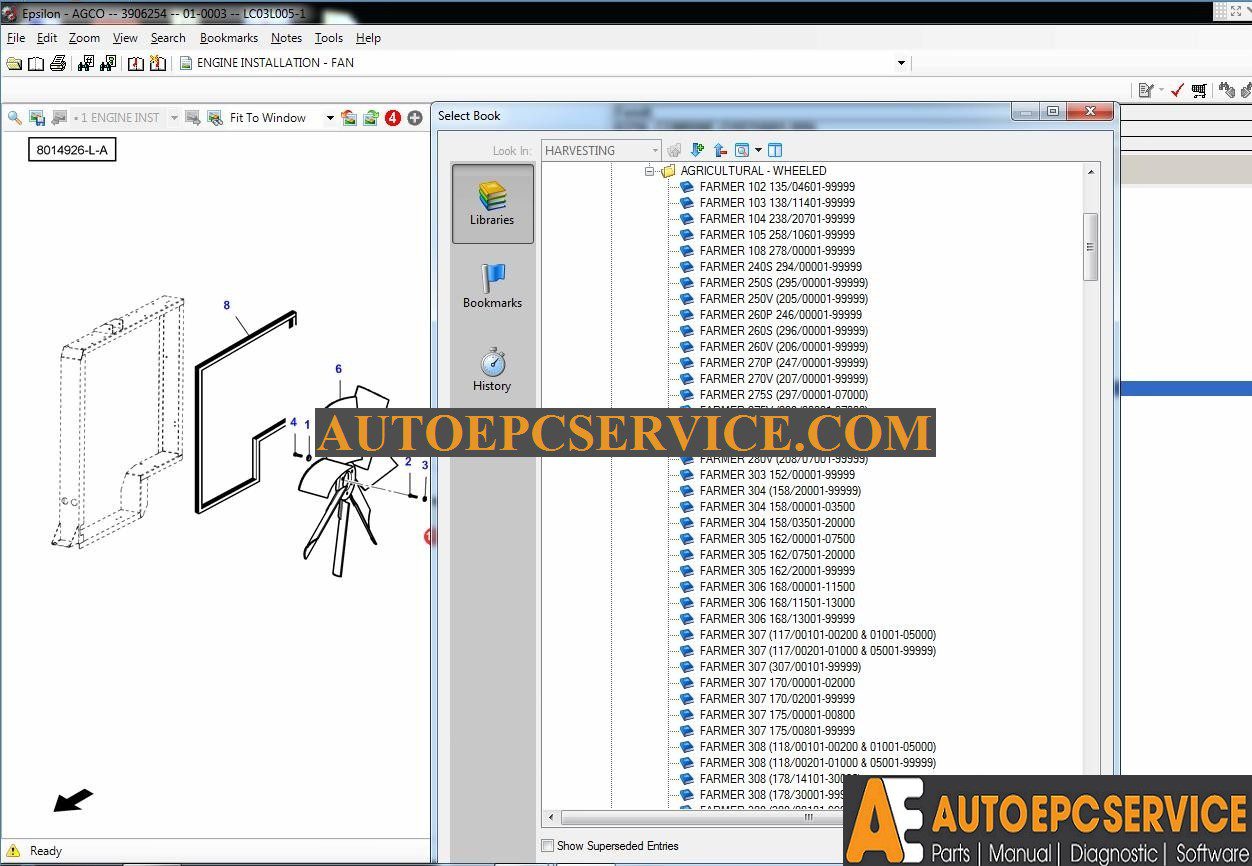The image size is (1252, 866).
Task: Select FARMER 307 175/00801-99999 book
Action: pyautogui.click(x=777, y=731)
